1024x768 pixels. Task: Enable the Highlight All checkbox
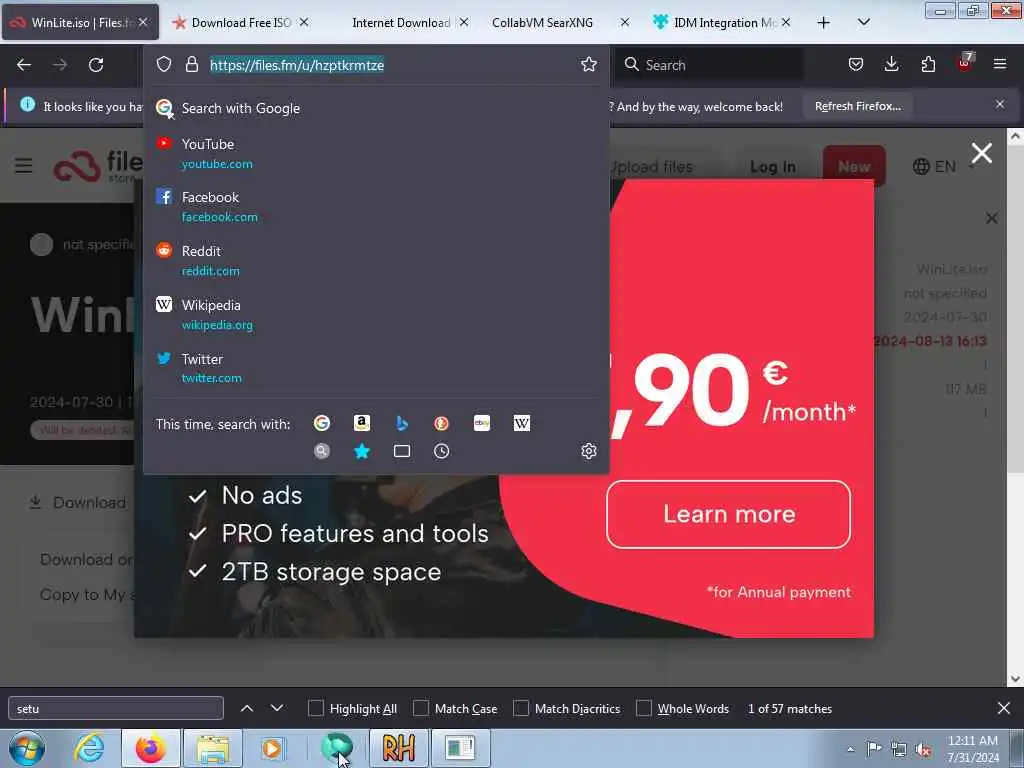[x=315, y=708]
